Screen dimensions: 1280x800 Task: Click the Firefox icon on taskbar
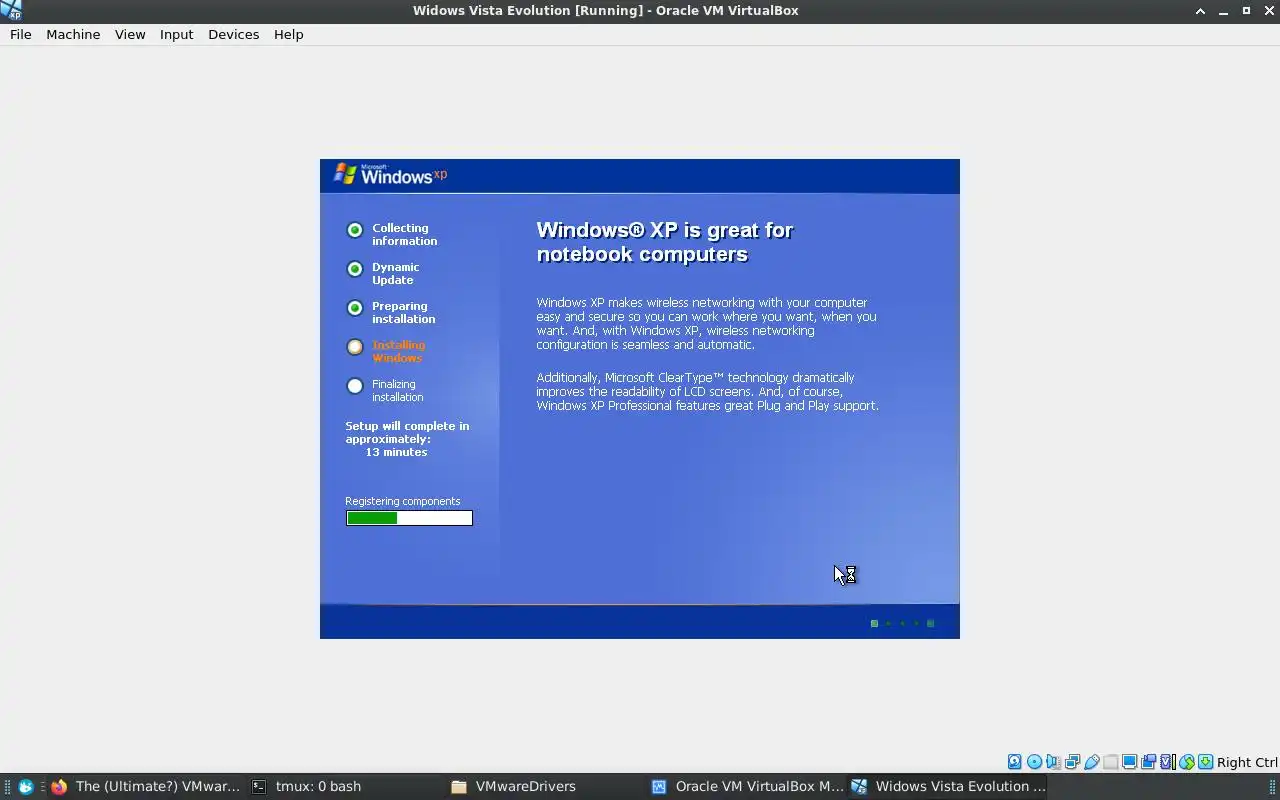point(59,786)
